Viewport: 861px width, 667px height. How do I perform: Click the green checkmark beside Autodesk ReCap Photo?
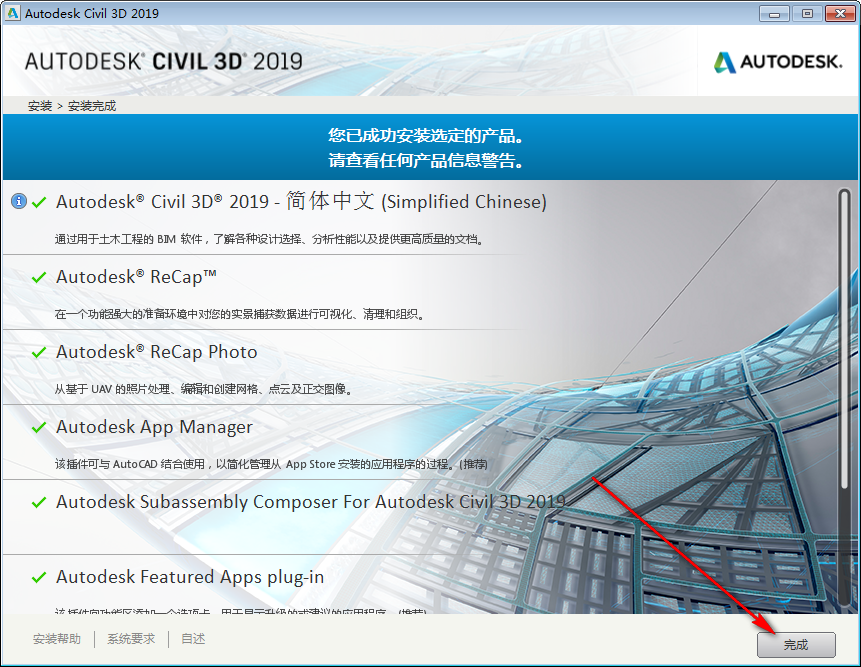39,352
